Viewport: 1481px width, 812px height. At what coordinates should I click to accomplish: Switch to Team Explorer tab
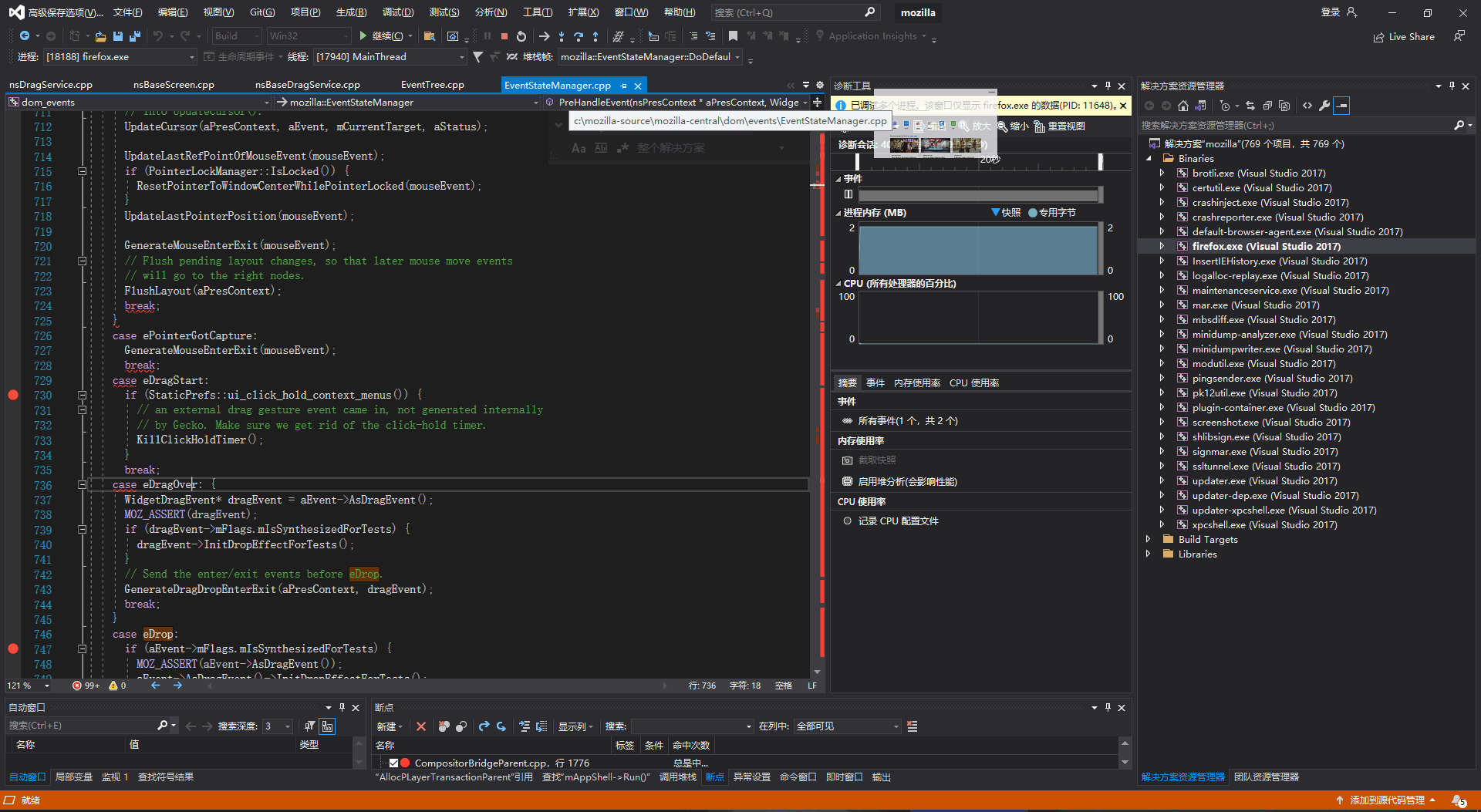pyautogui.click(x=1266, y=777)
